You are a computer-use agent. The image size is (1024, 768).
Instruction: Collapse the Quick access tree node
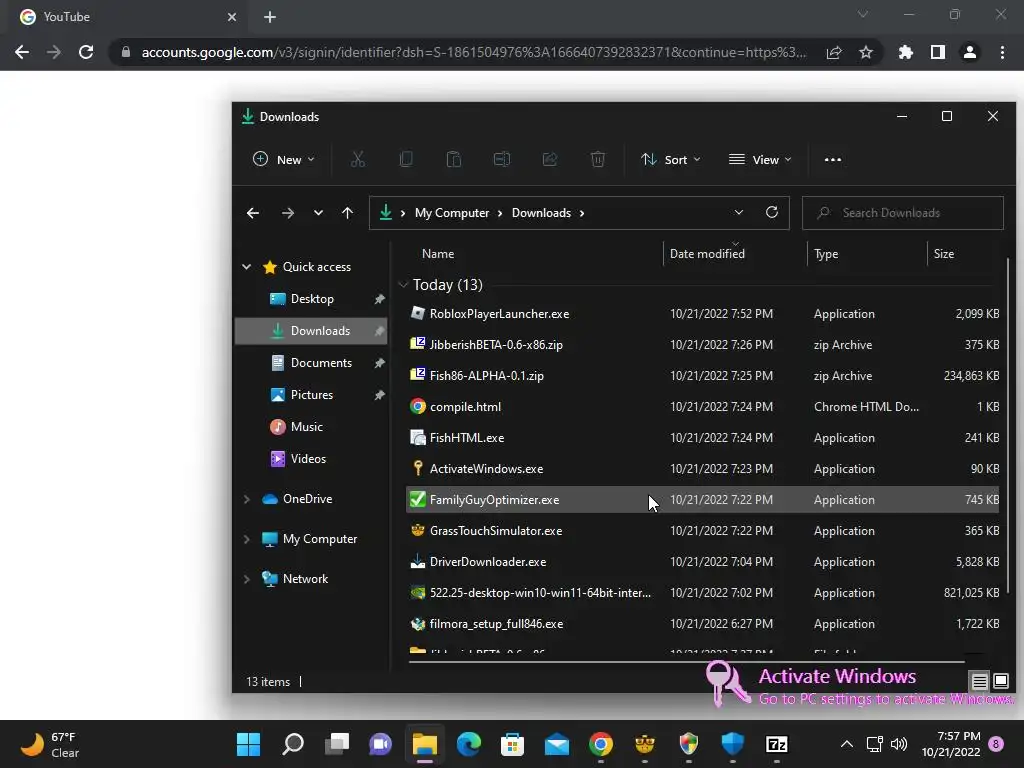[x=246, y=266]
